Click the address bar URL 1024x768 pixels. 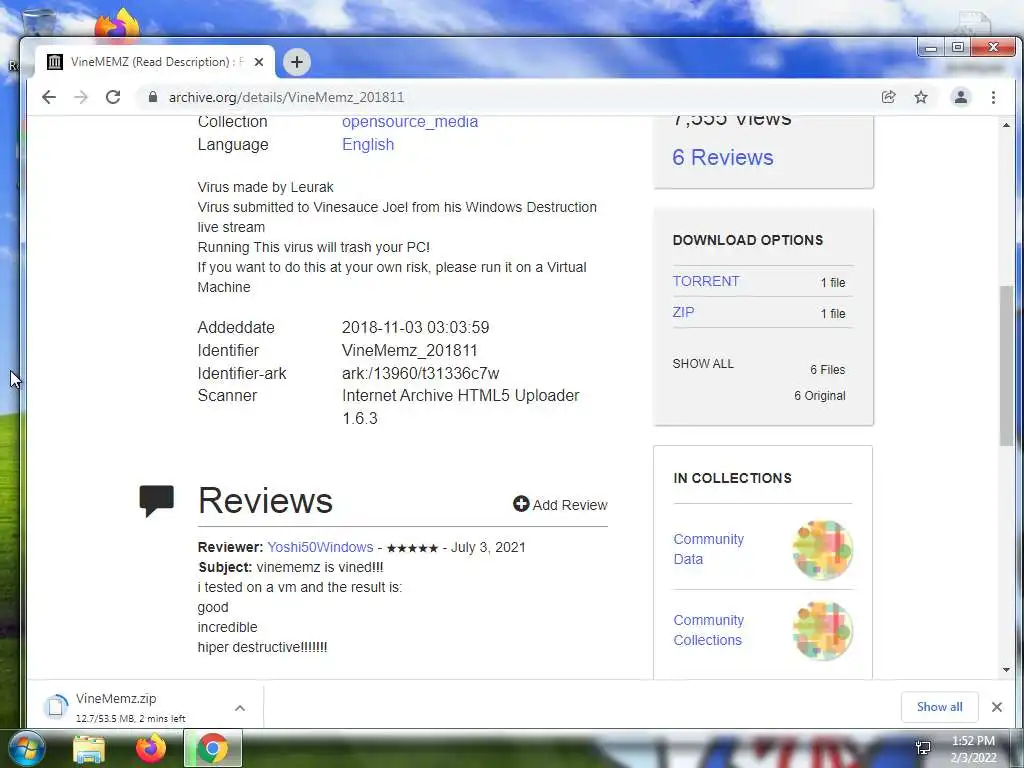coord(286,97)
